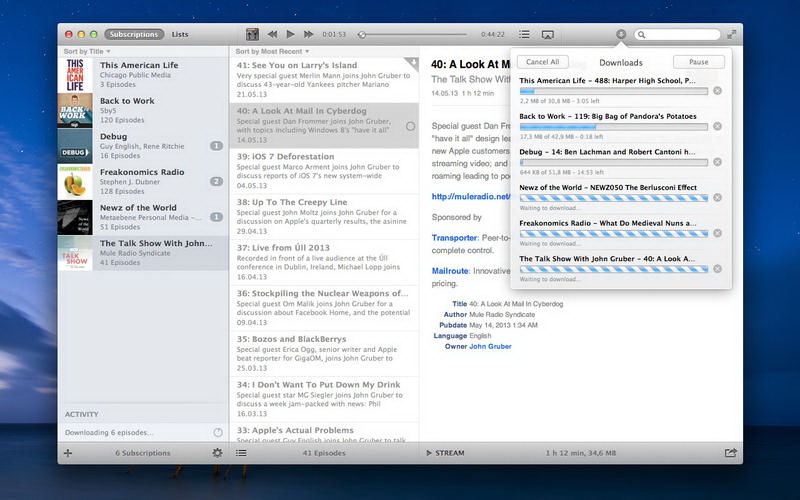
Task: Open the settings gear below subscriptions
Action: [x=217, y=453]
